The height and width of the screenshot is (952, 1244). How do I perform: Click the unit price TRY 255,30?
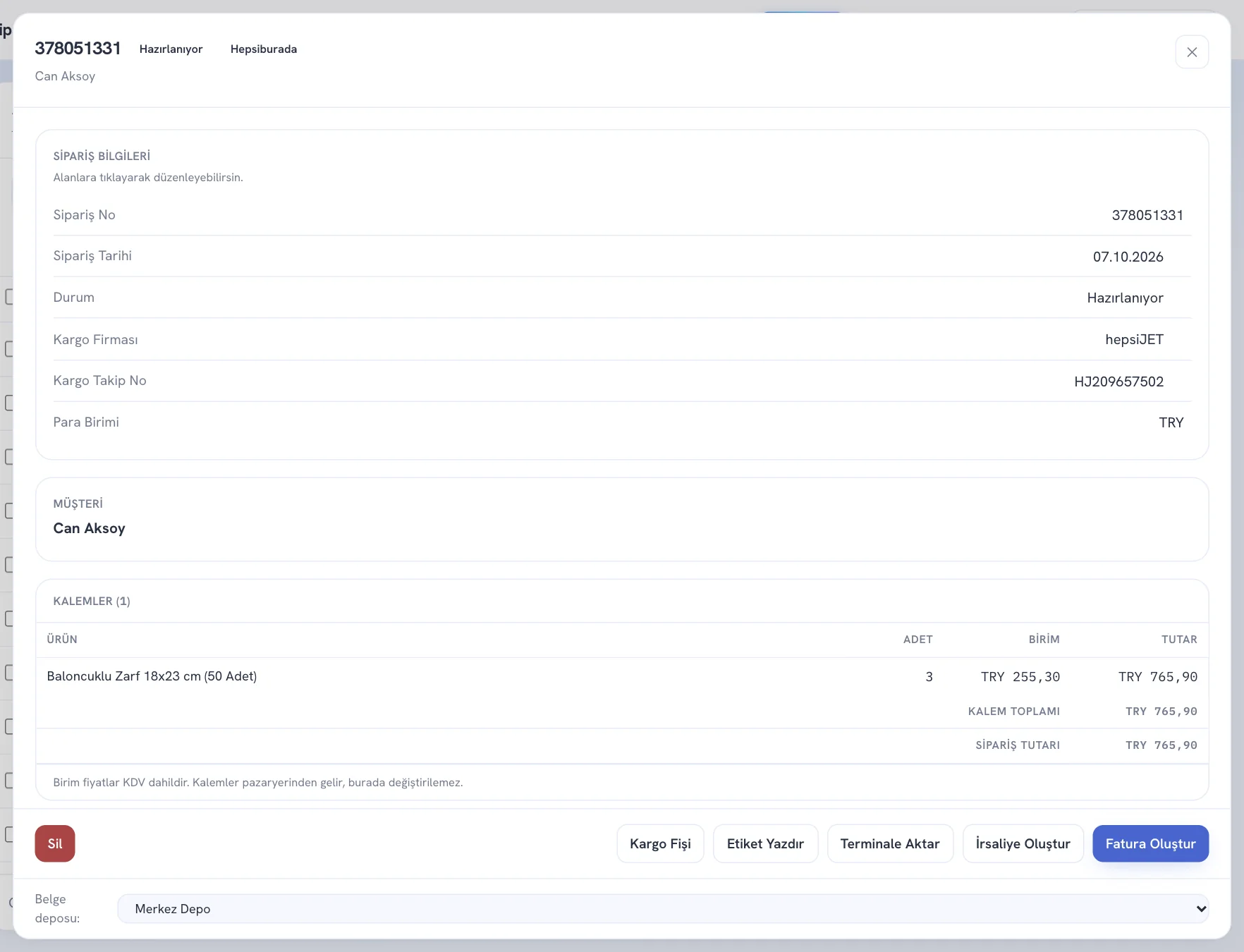click(x=1020, y=677)
